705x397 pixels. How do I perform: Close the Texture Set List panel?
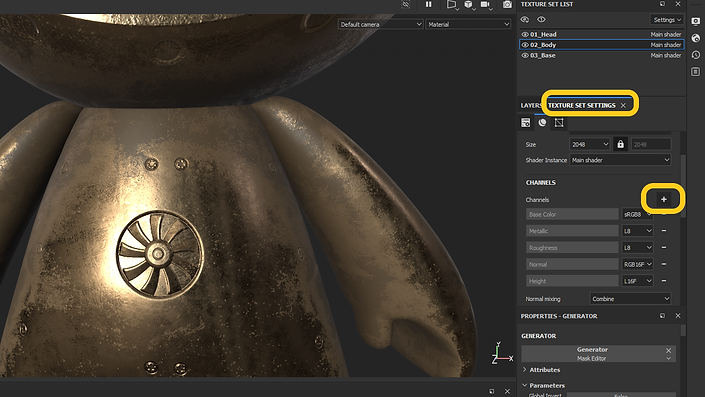point(678,4)
